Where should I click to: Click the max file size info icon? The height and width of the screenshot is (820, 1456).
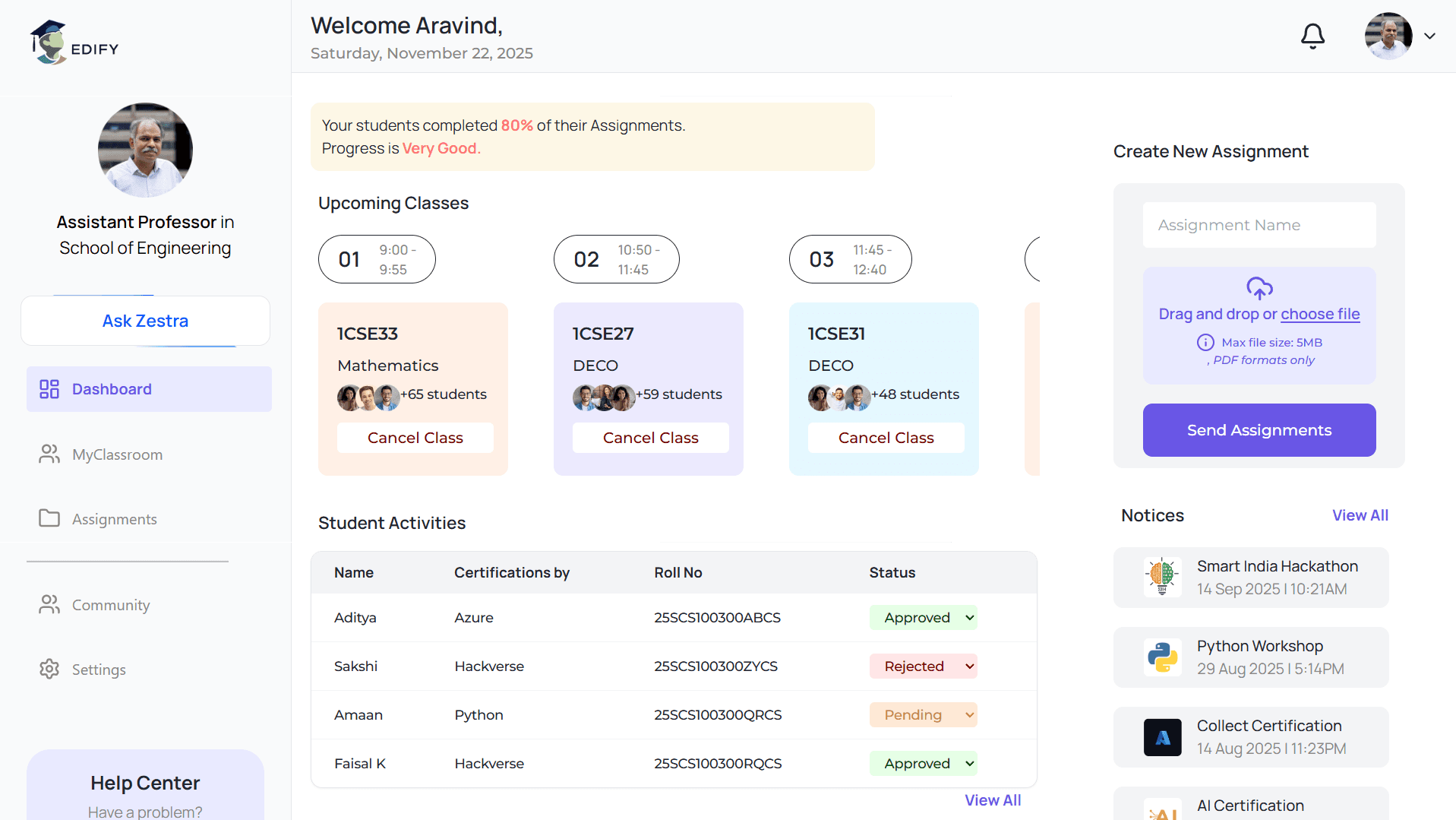pos(1205,342)
